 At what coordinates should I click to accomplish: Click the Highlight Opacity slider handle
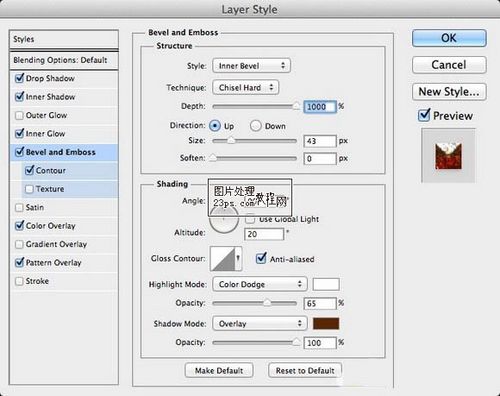[267, 303]
